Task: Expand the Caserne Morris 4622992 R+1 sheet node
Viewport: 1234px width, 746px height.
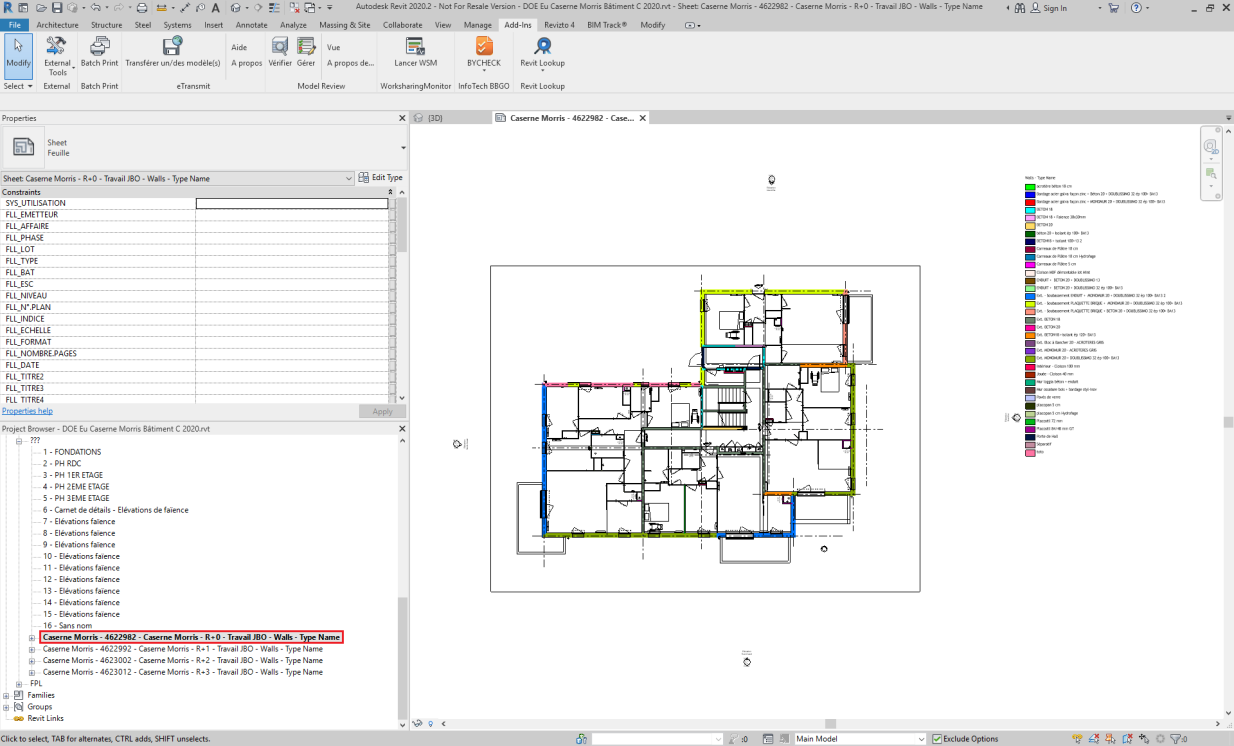Action: coord(32,649)
